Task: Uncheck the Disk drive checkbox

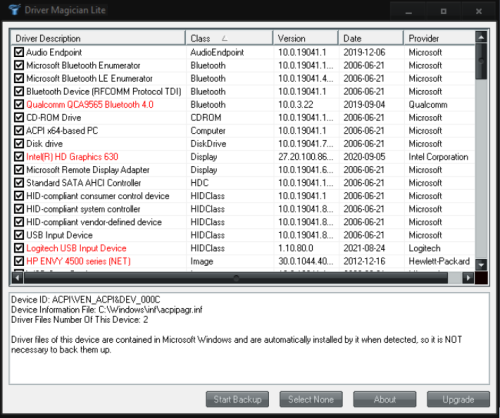Action: click(x=19, y=144)
